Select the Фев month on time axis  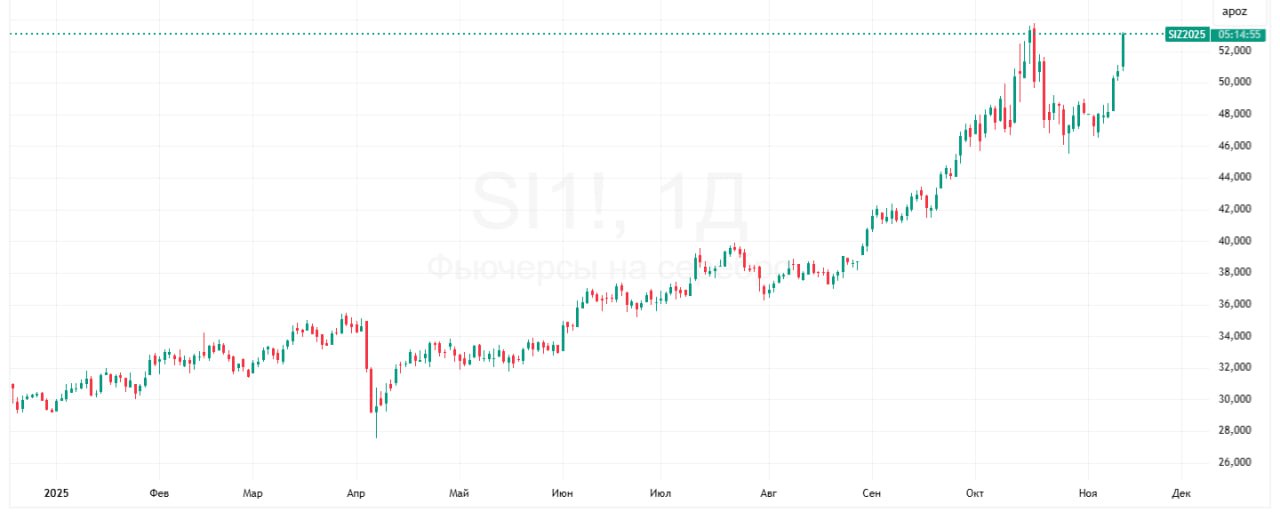point(158,493)
